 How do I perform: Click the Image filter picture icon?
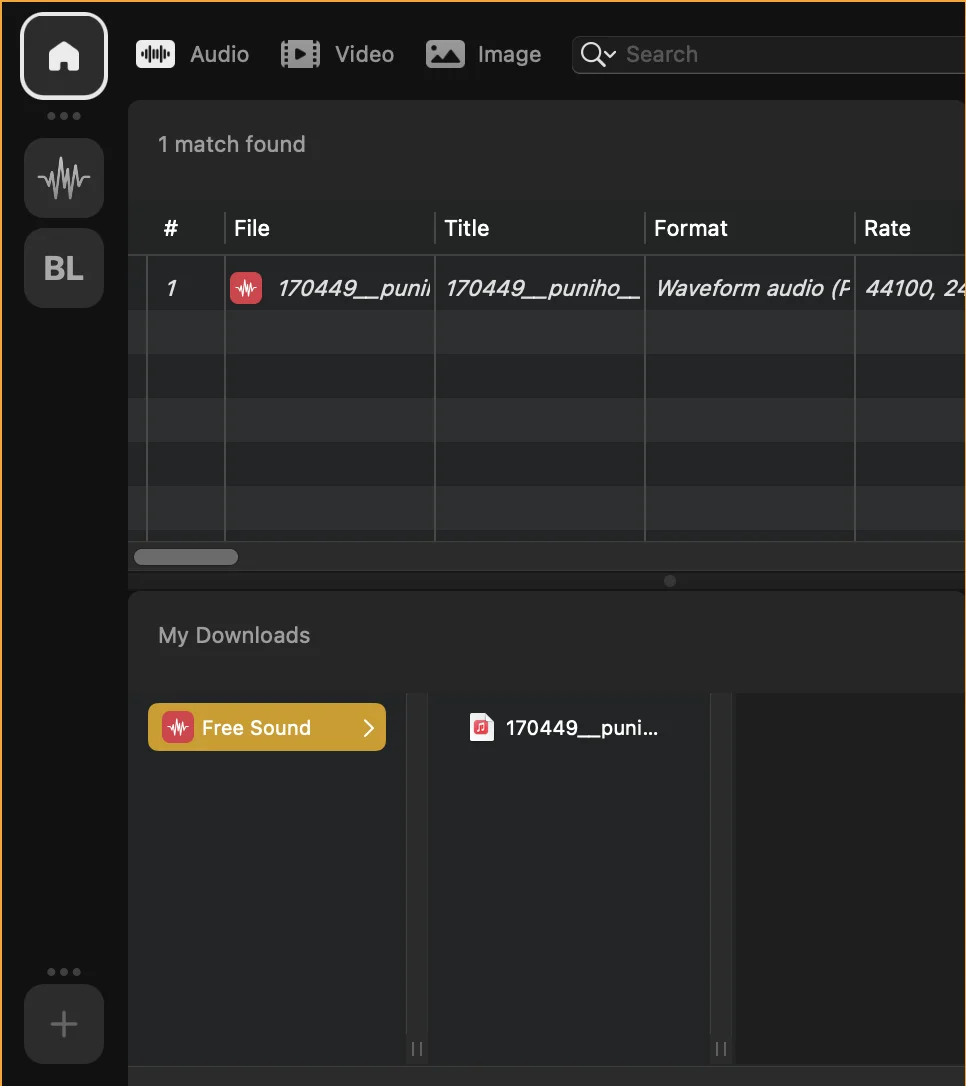445,54
